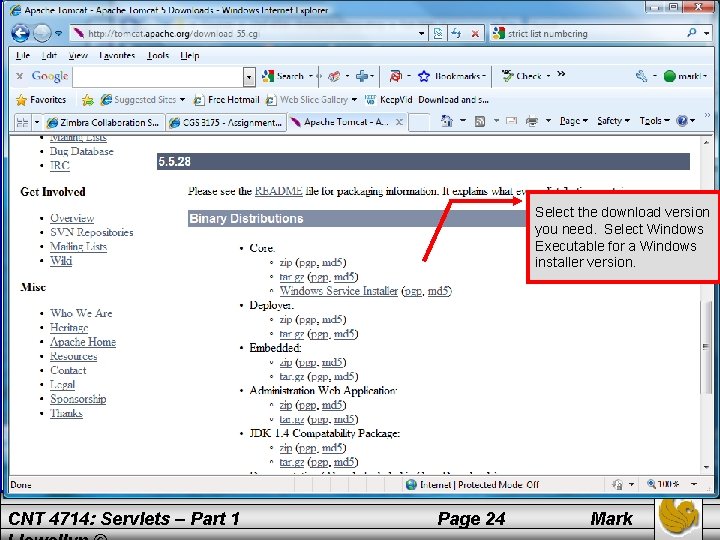Open the Tools menu in menu bar
720x540 pixels.
click(x=158, y=56)
